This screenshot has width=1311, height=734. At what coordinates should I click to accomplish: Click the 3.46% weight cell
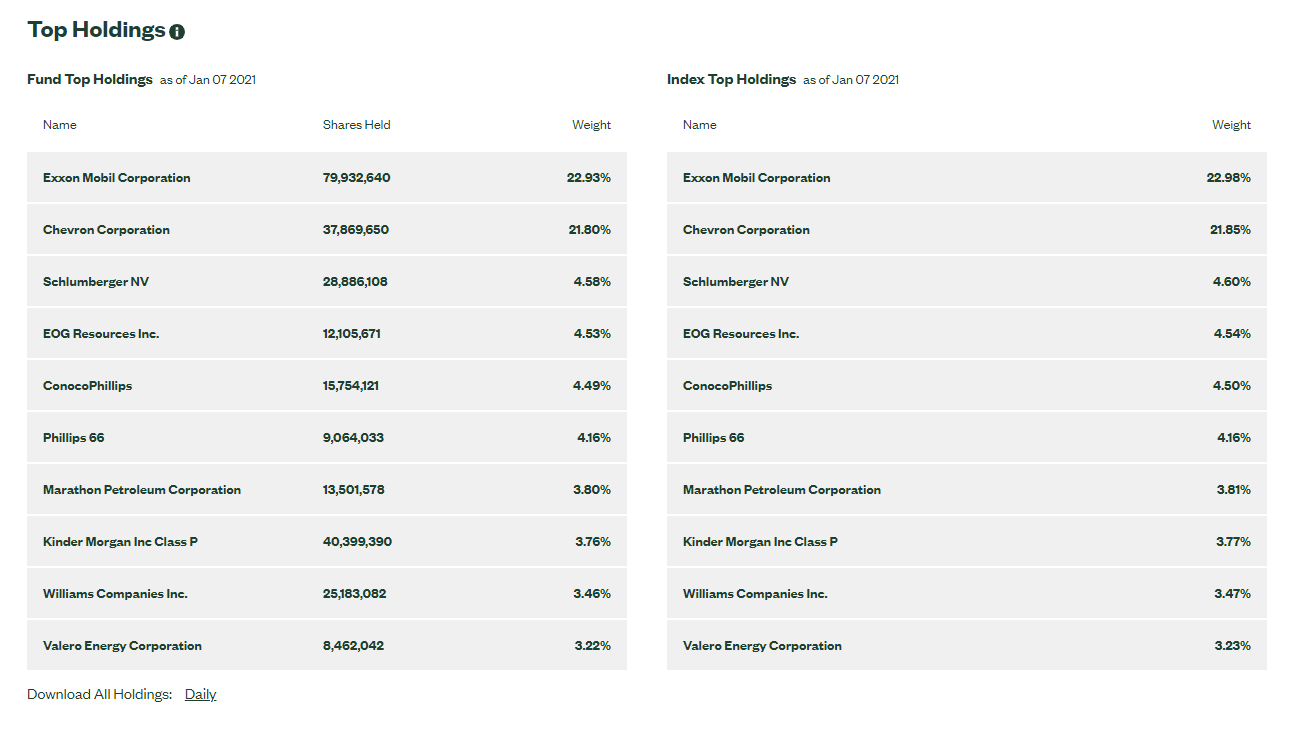point(592,594)
